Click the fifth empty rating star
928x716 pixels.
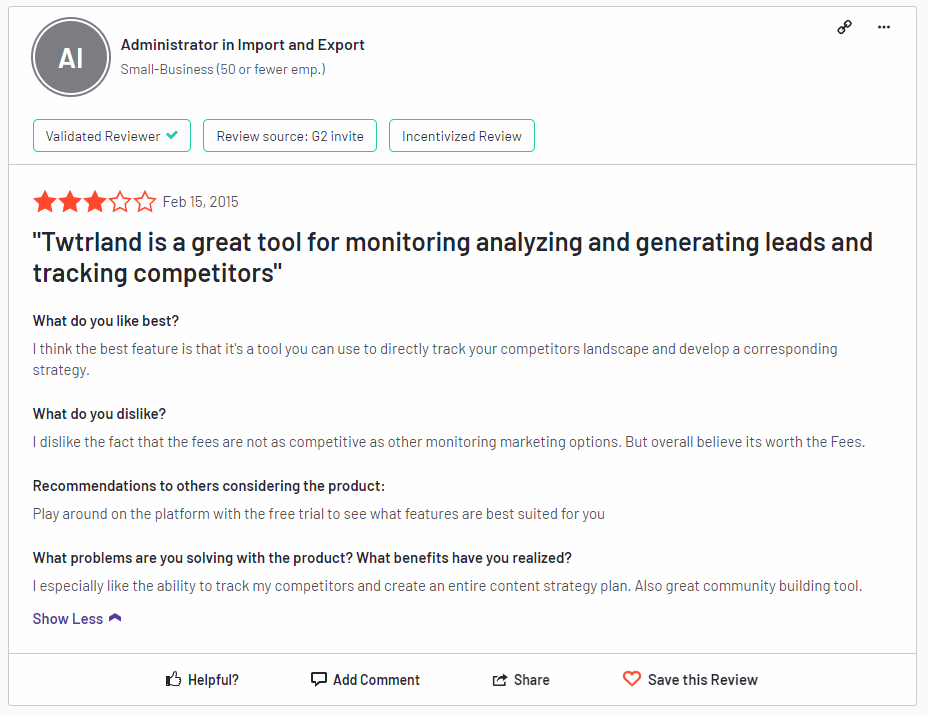tap(145, 202)
